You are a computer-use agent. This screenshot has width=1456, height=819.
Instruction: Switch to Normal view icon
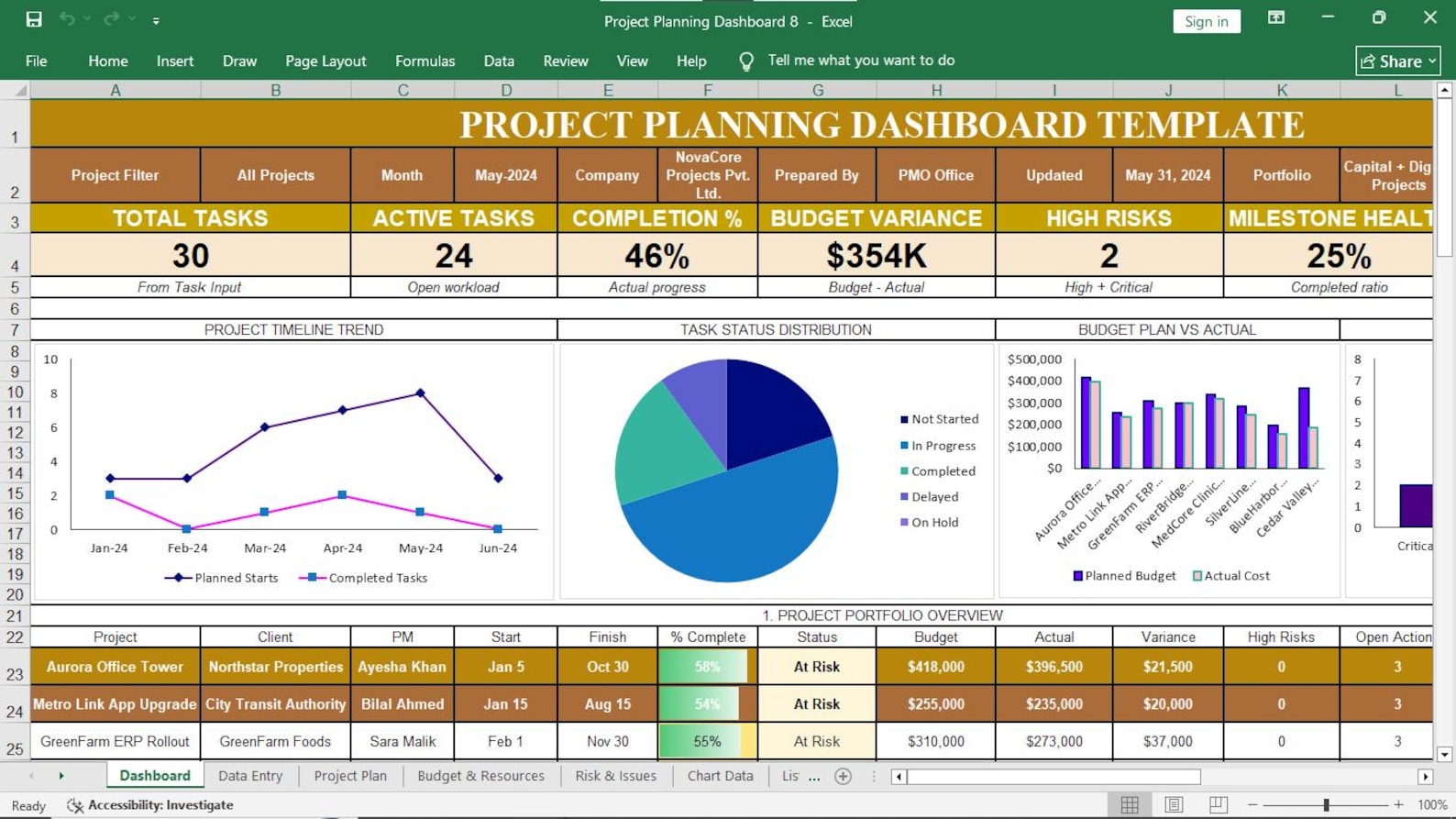pos(1130,805)
